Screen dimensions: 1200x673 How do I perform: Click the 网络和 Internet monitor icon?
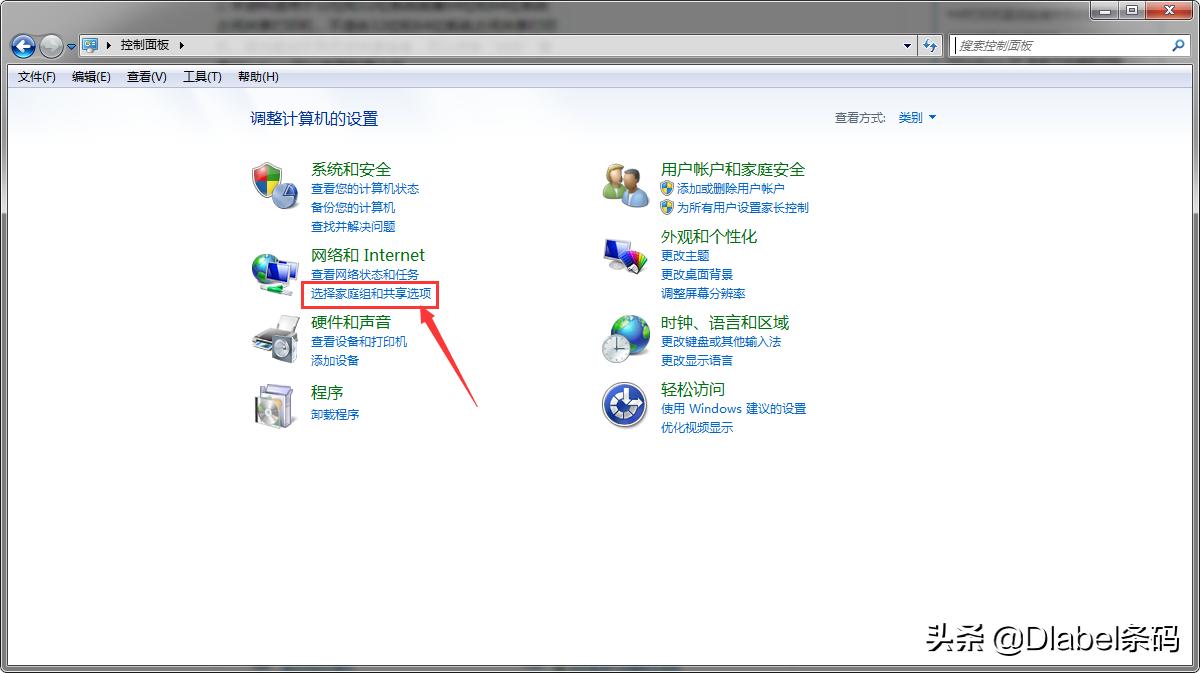(x=274, y=271)
